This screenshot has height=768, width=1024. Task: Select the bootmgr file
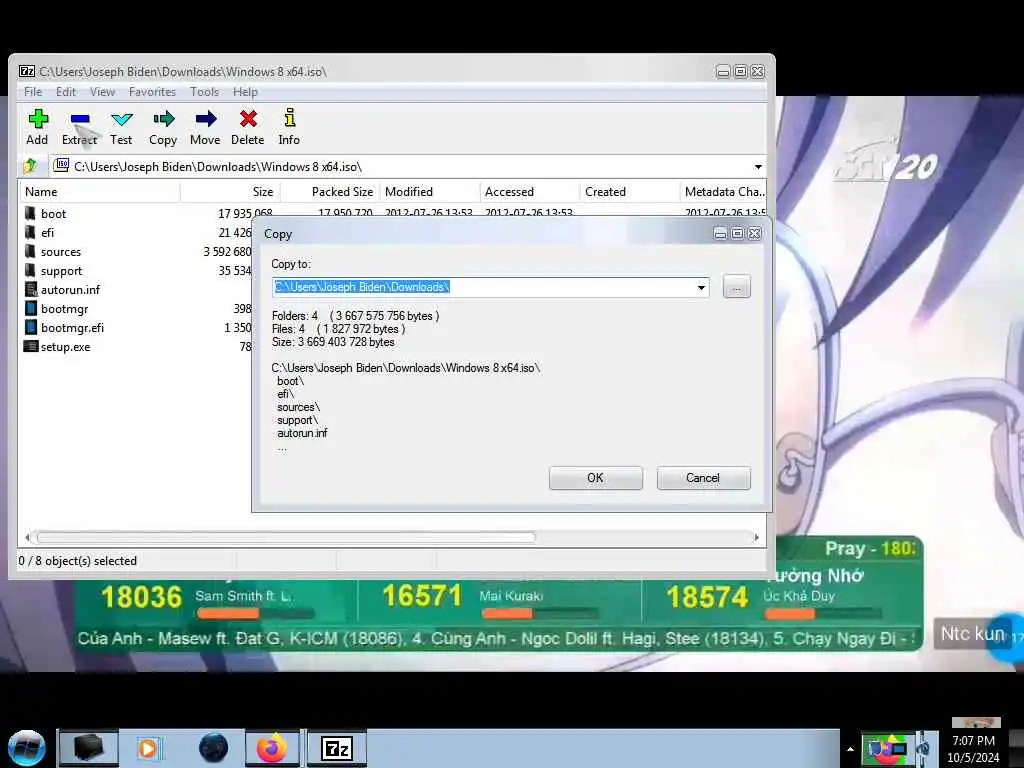[64, 309]
